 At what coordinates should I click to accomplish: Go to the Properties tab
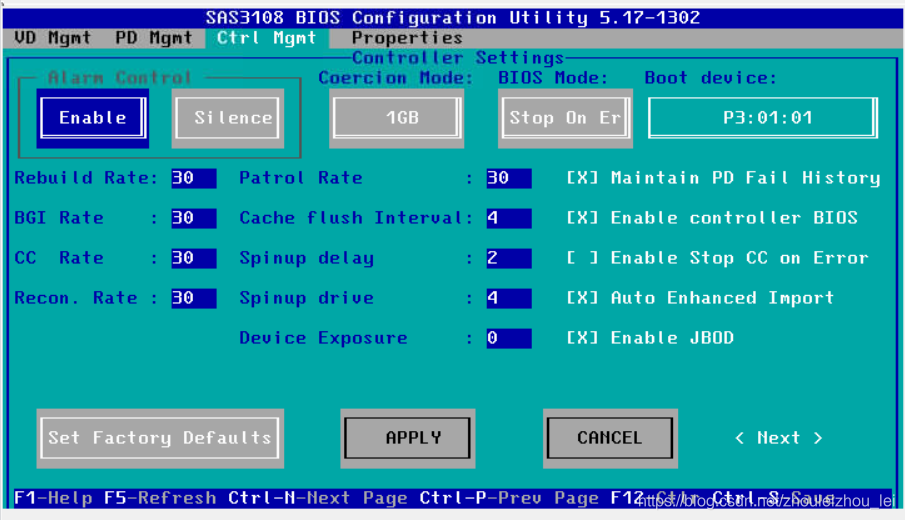pos(407,38)
